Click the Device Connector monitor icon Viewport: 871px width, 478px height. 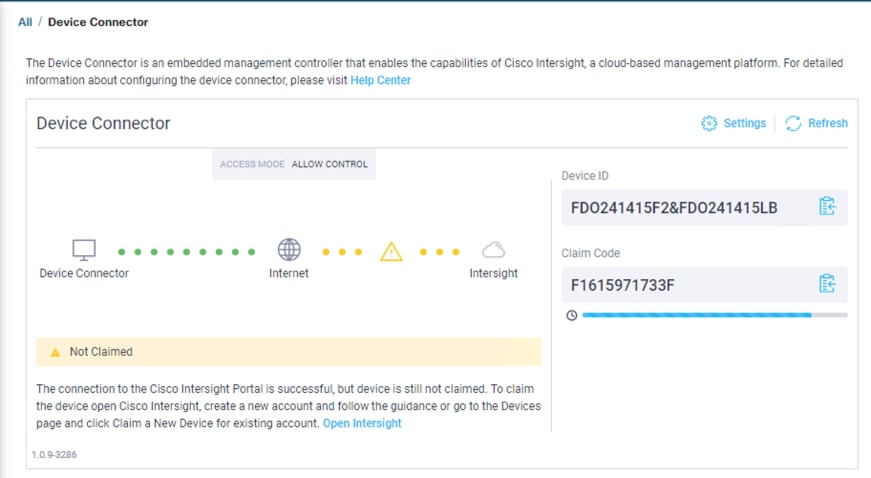[x=84, y=250]
